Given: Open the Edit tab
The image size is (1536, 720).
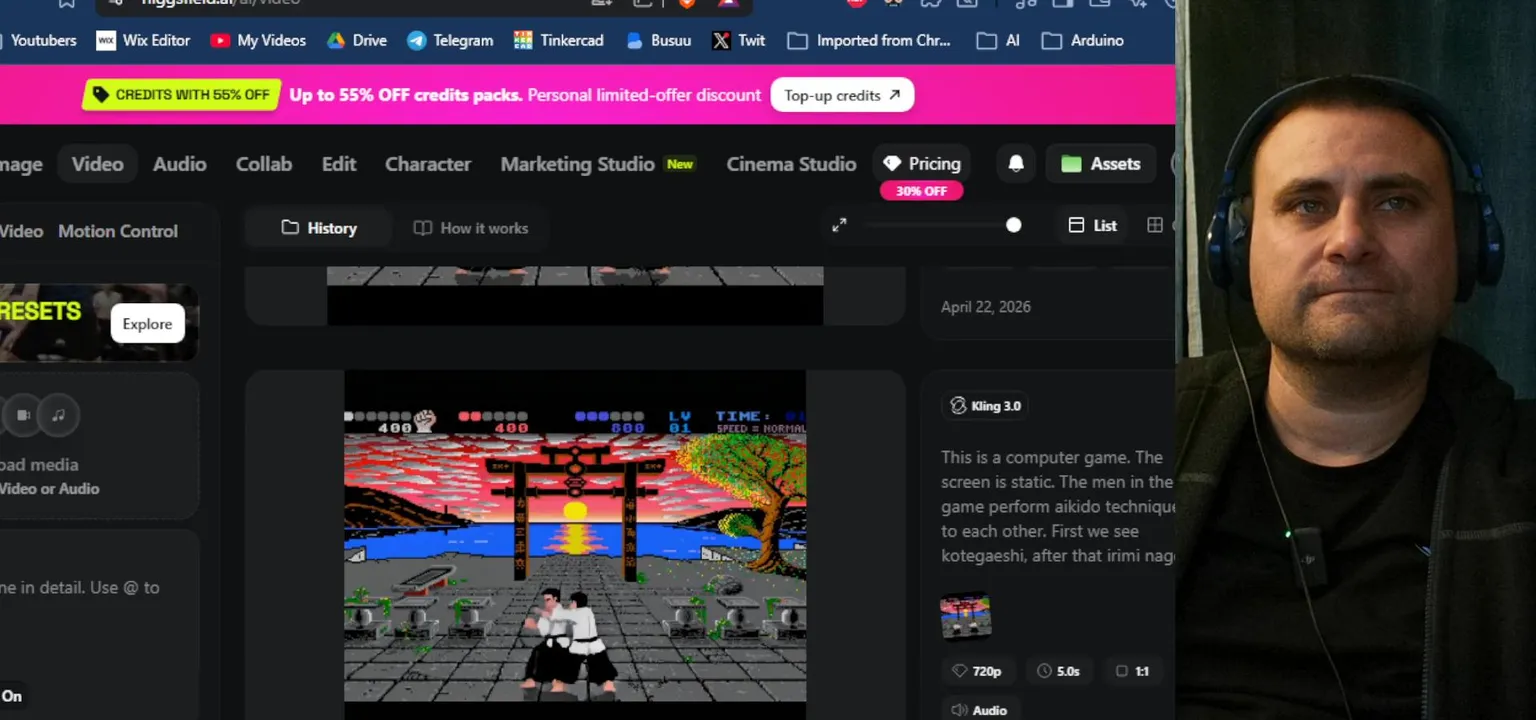Looking at the screenshot, I should pos(339,164).
